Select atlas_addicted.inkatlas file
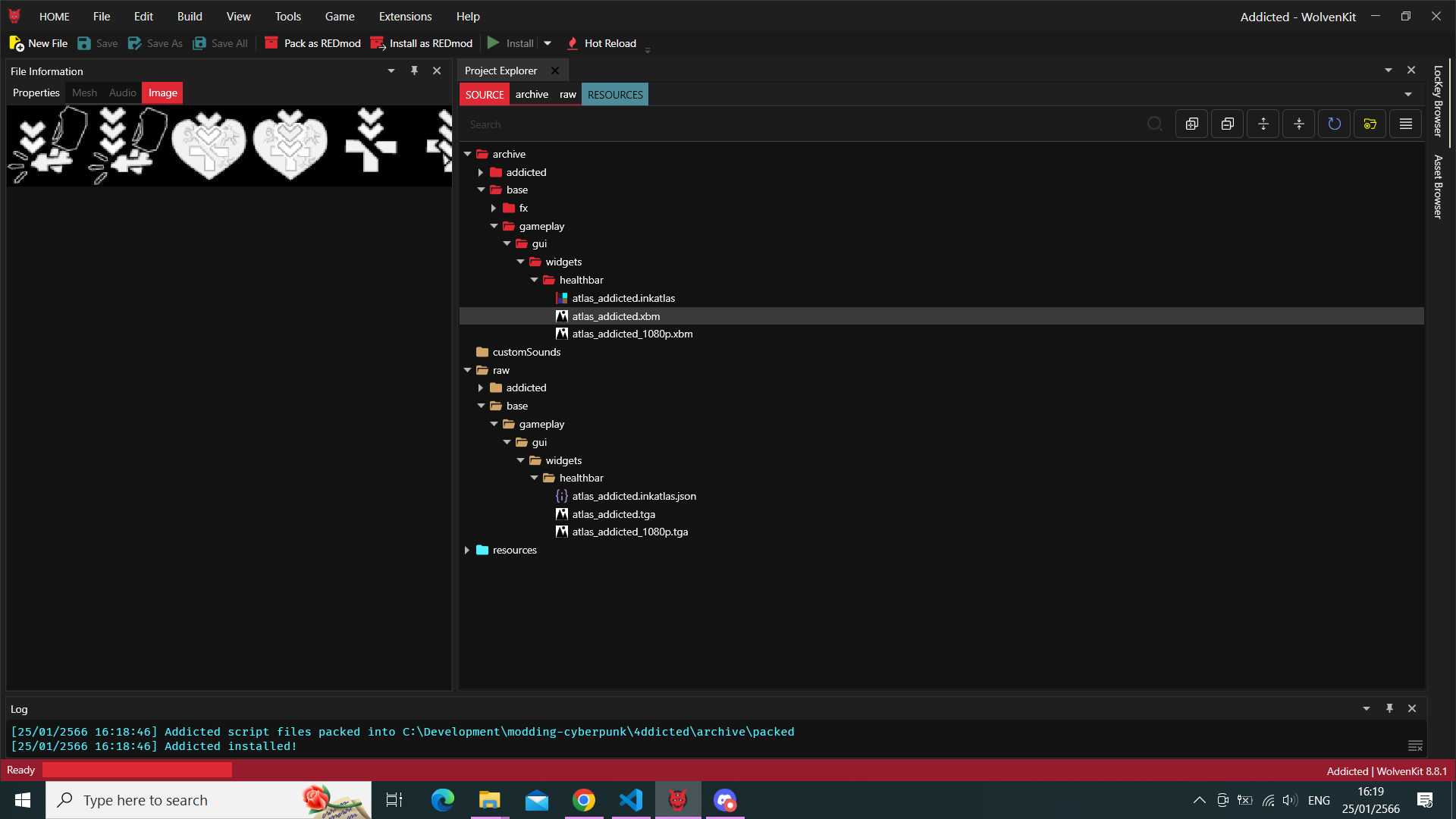 (623, 298)
